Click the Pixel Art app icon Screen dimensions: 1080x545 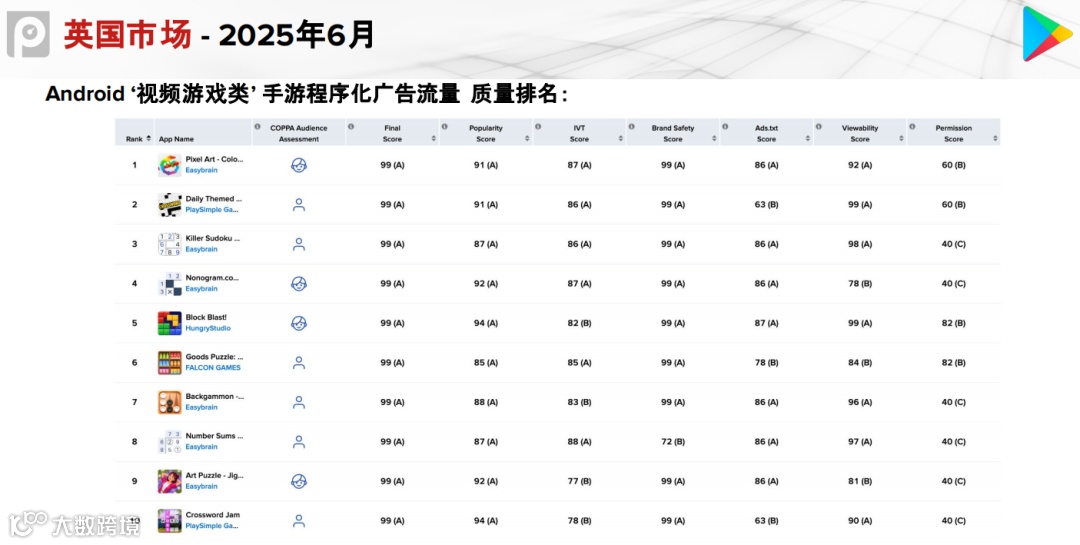(169, 165)
